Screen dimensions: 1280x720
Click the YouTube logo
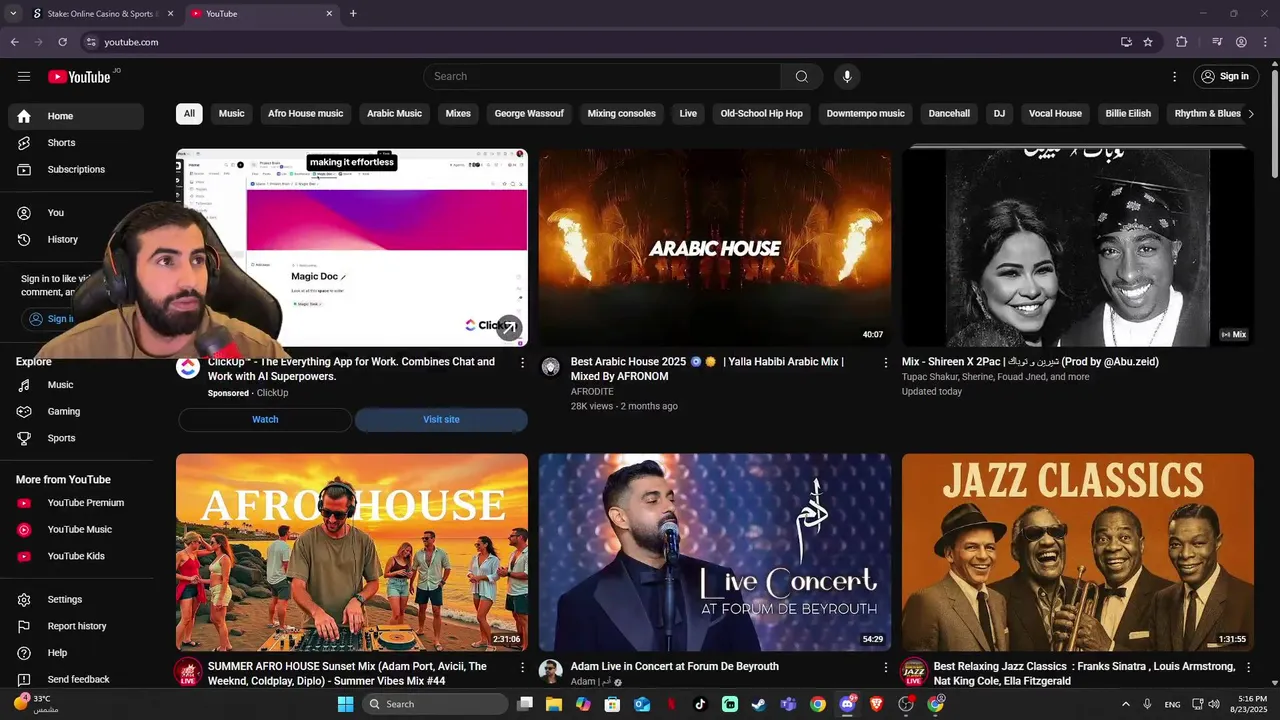80,77
